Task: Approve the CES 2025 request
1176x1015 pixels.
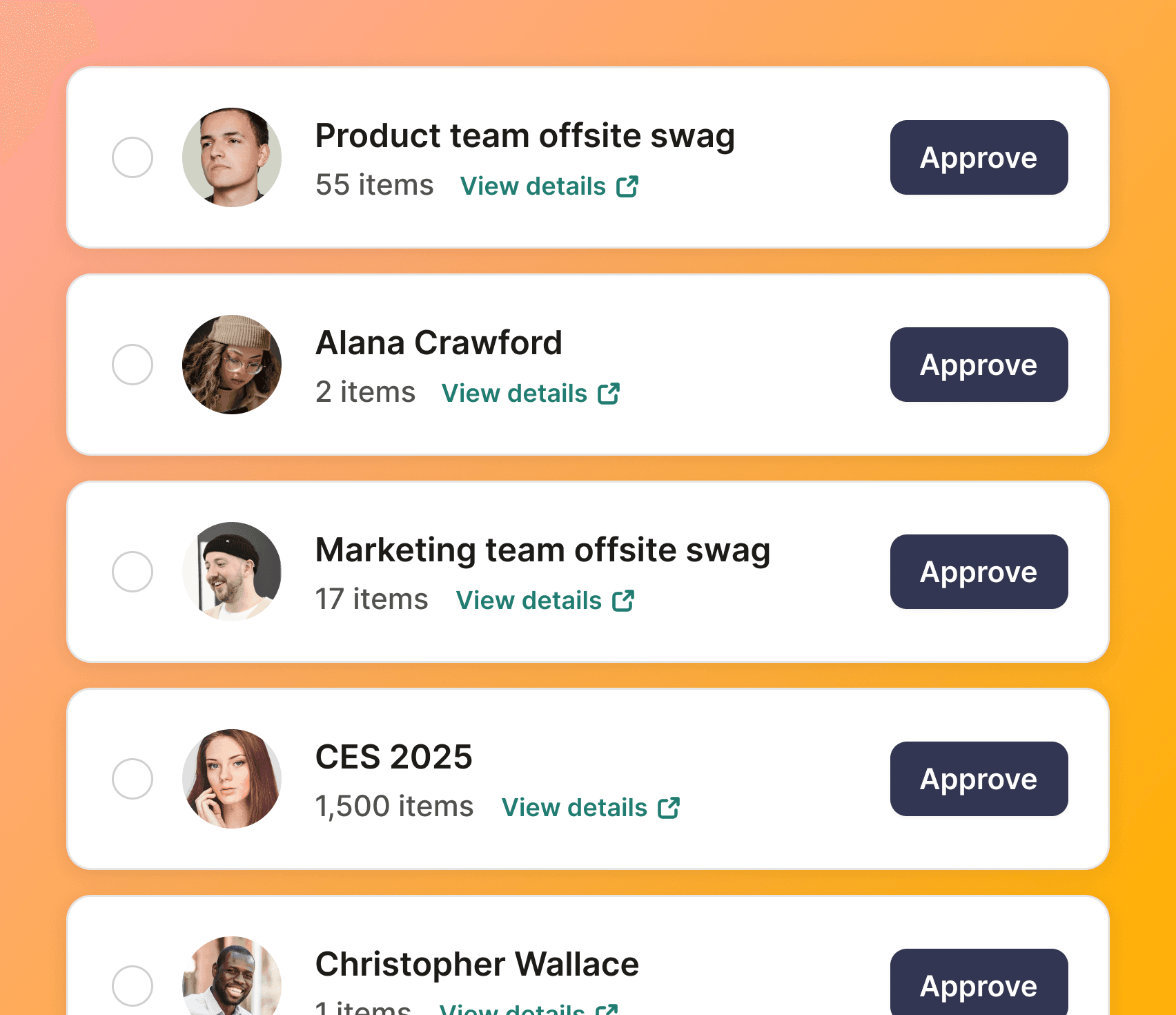Action: tap(979, 779)
